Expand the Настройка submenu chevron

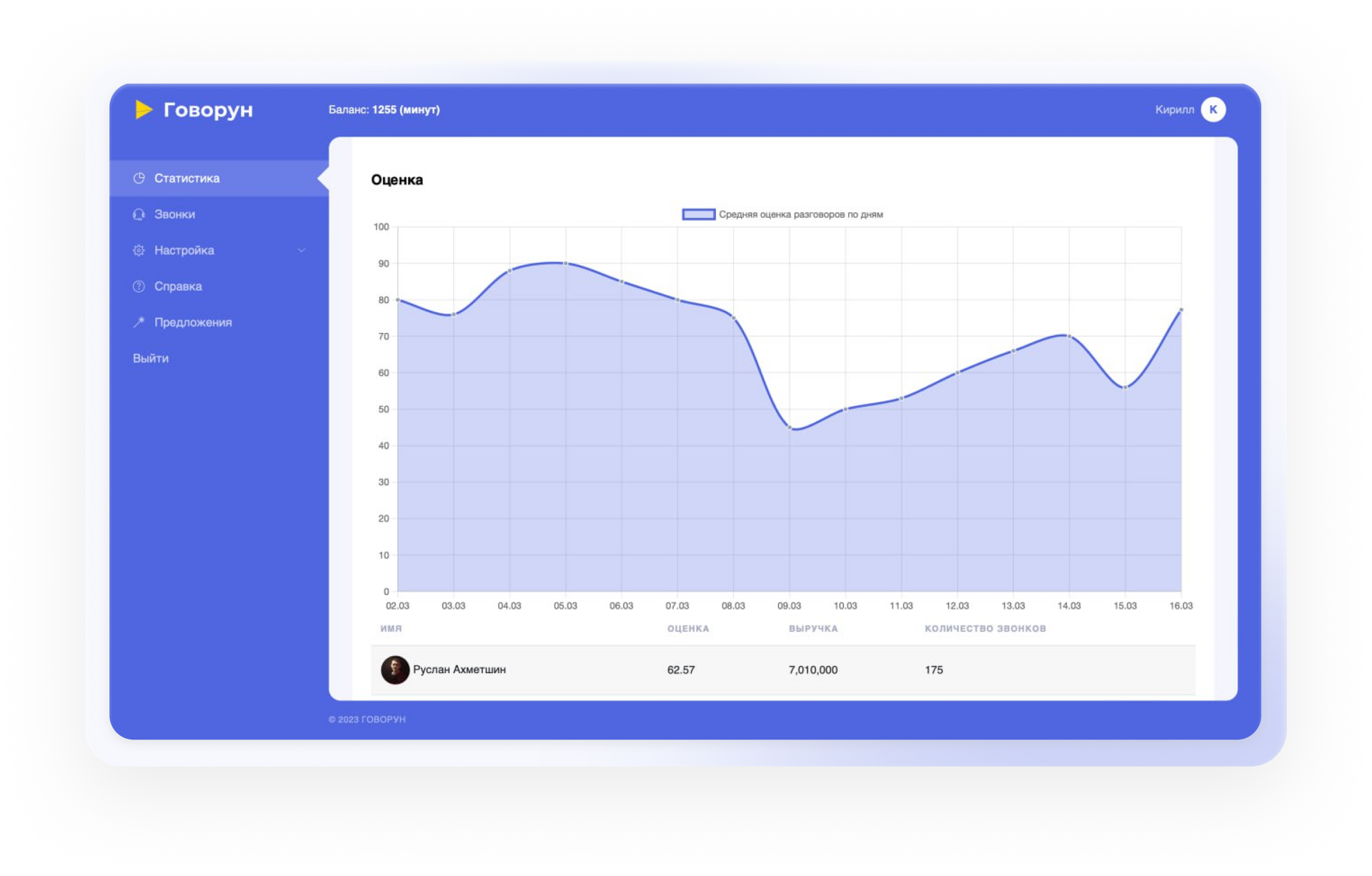point(302,250)
